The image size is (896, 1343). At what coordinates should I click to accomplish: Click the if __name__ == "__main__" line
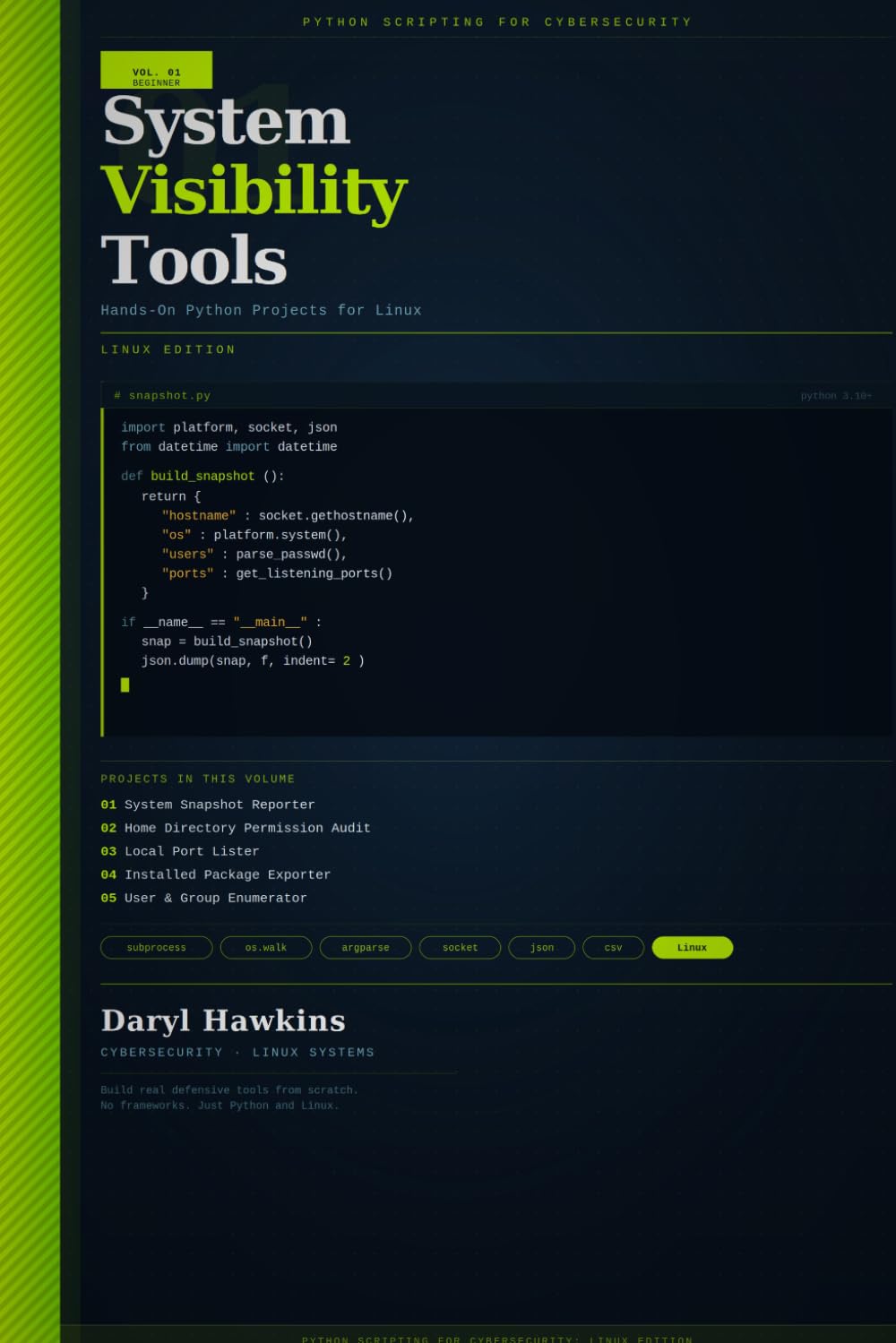[x=221, y=622]
